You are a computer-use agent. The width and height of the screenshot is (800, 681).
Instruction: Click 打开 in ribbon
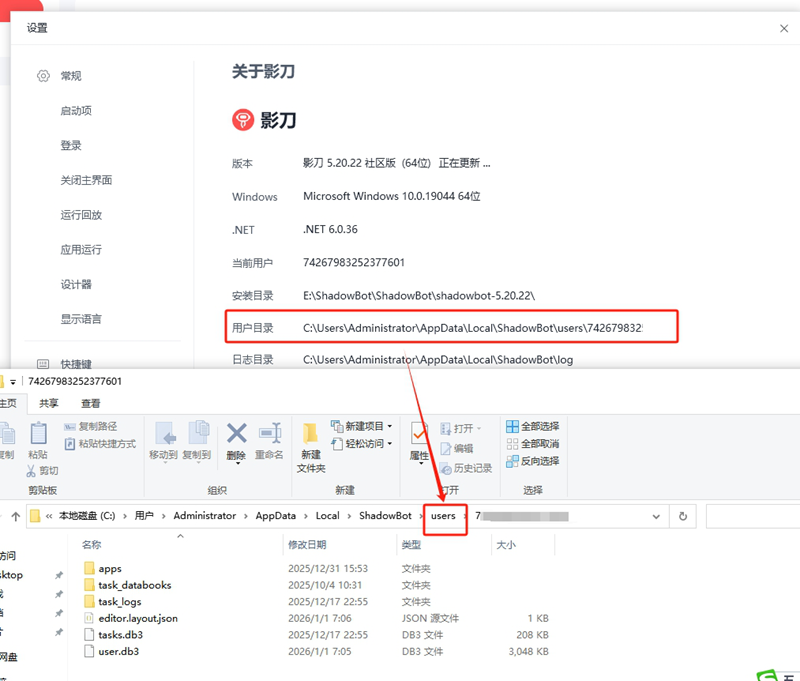461,428
